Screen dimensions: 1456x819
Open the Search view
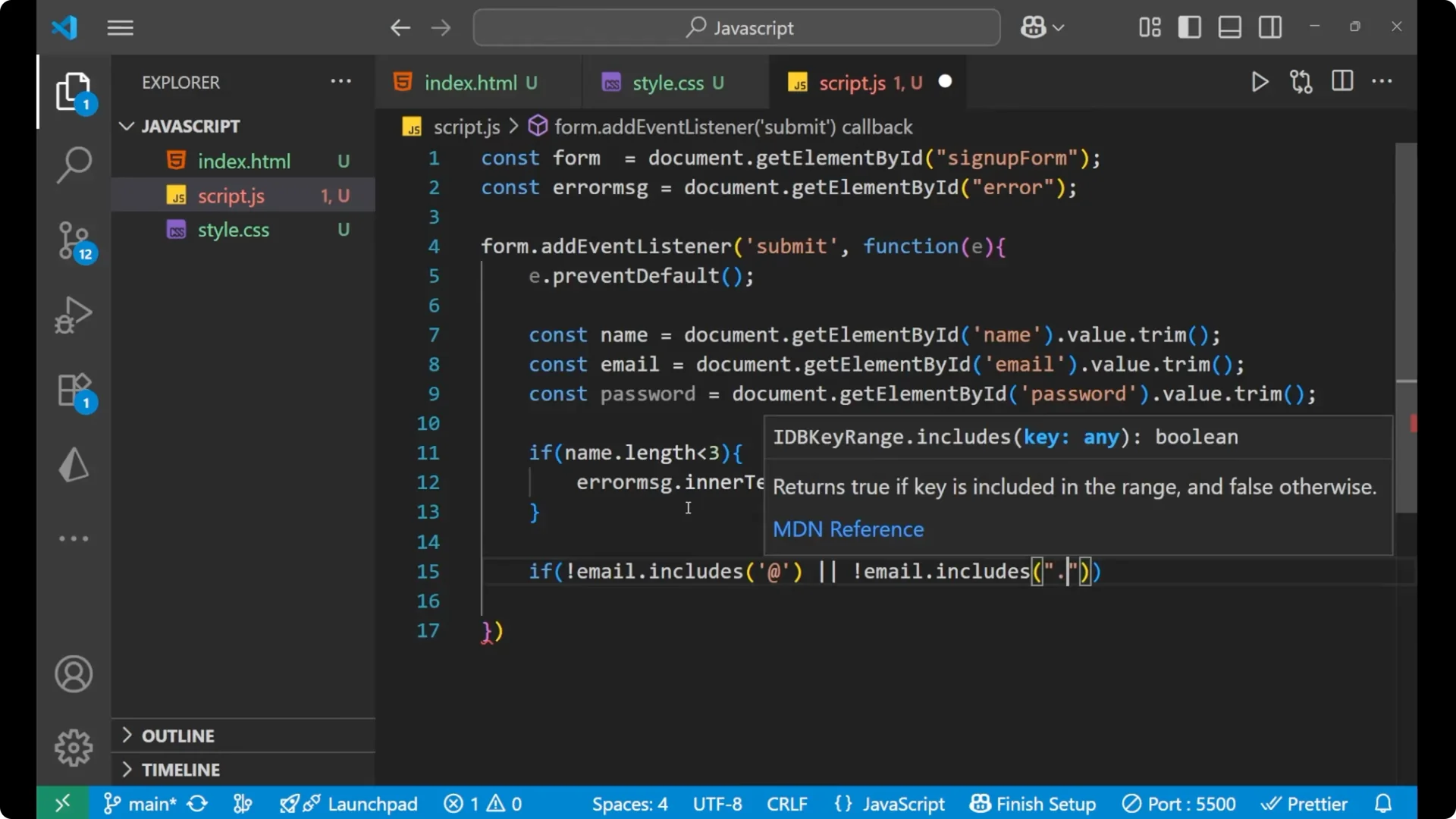point(74,164)
